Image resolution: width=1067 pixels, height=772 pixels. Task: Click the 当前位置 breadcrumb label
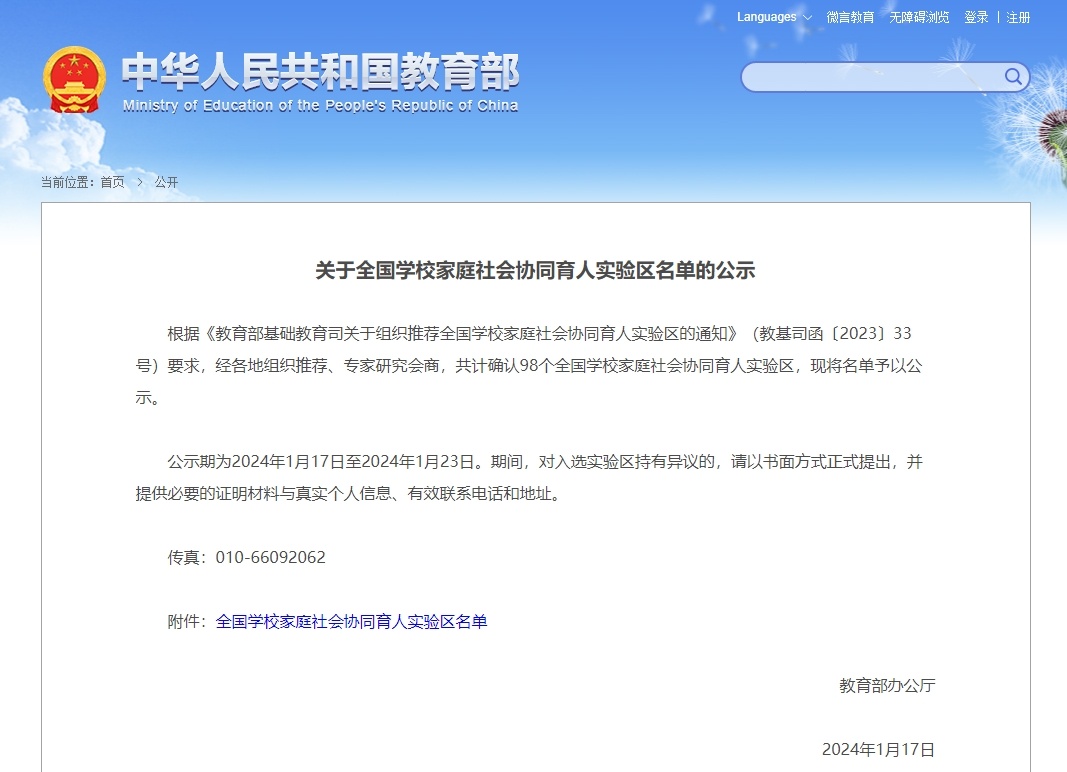(x=68, y=182)
